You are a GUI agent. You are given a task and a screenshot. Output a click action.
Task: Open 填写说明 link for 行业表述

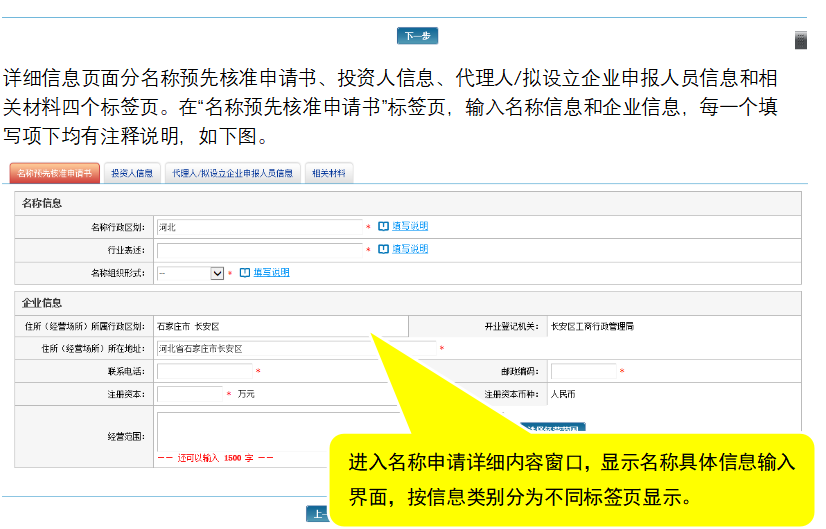tap(410, 249)
